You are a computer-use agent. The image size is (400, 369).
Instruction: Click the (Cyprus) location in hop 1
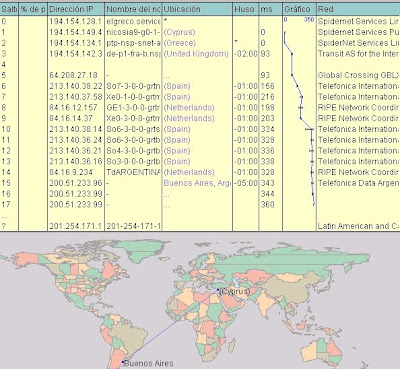pyautogui.click(x=179, y=32)
